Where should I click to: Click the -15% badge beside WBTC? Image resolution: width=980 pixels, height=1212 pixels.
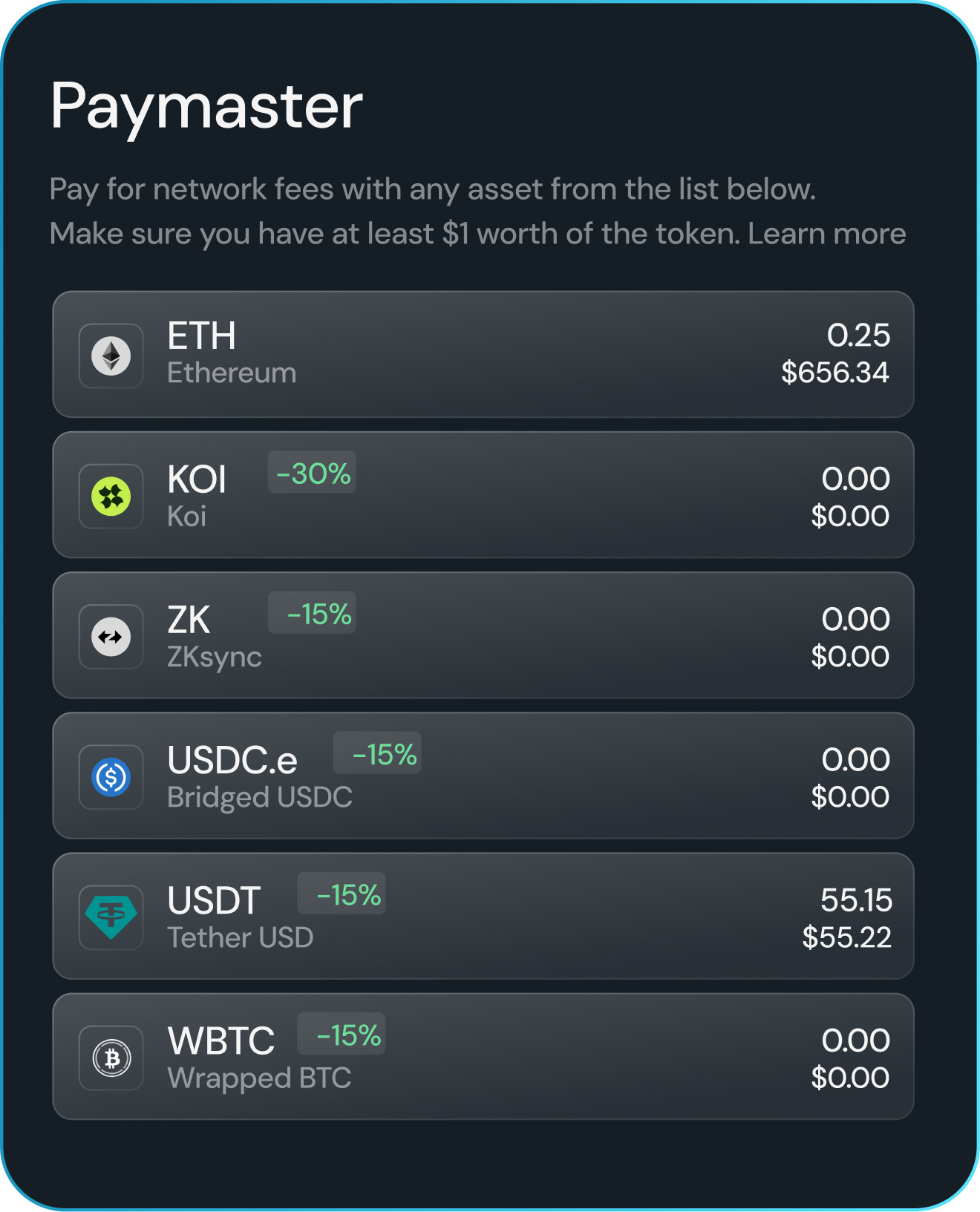click(x=342, y=1033)
